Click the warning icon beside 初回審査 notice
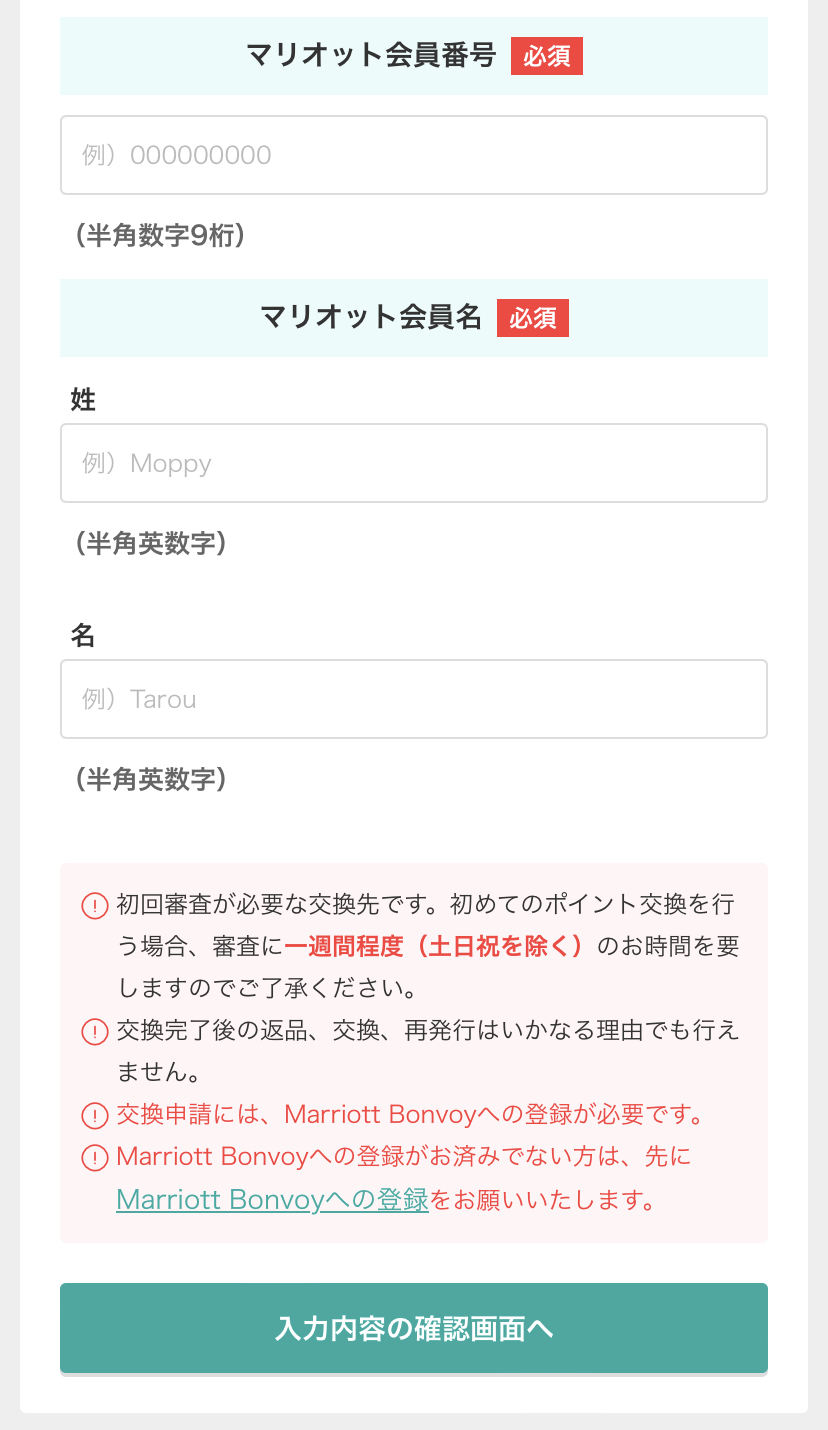The height and width of the screenshot is (1430, 828). click(94, 906)
